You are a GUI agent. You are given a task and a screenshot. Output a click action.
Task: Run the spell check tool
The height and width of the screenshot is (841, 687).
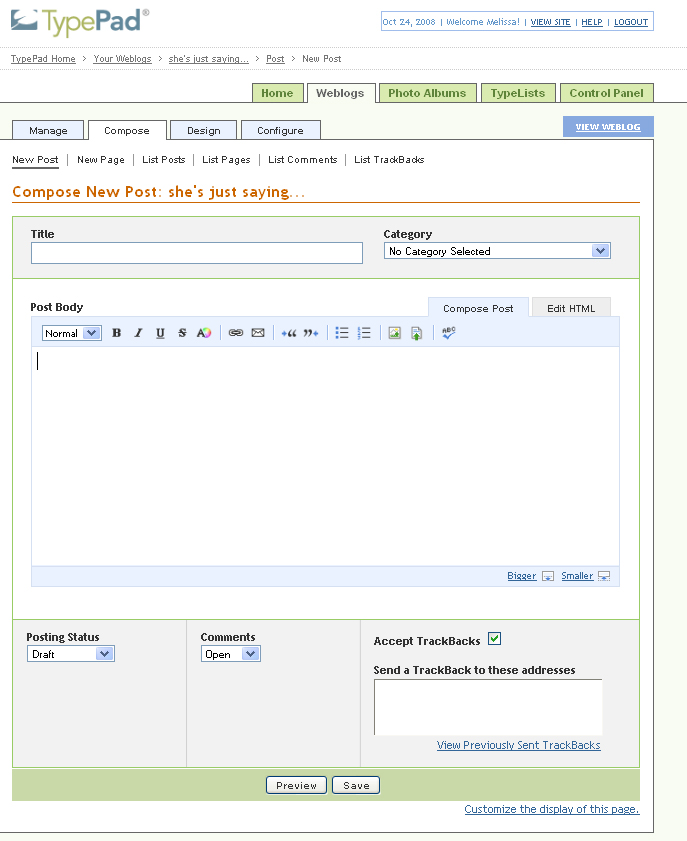click(x=448, y=333)
